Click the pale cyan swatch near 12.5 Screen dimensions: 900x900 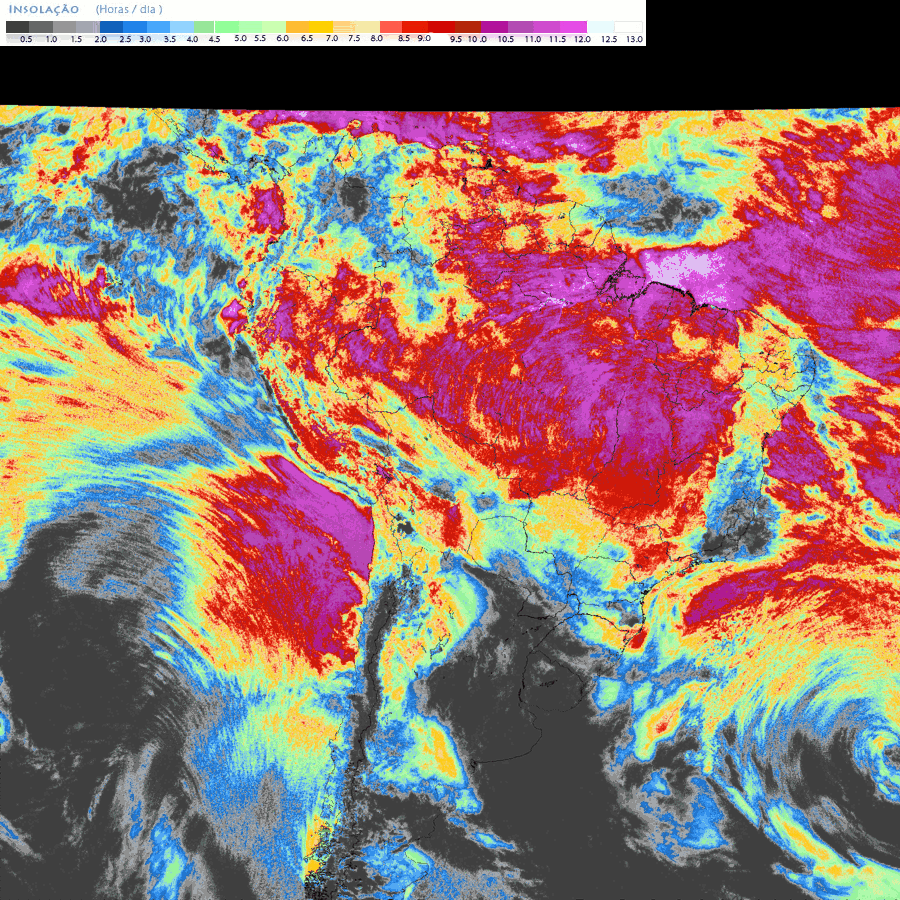coord(600,27)
